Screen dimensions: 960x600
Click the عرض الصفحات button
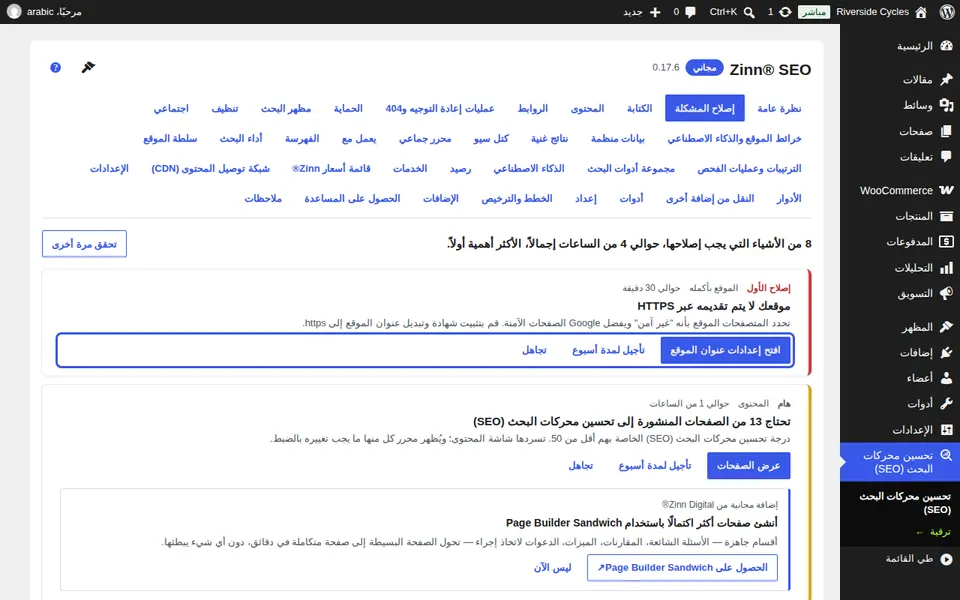[x=748, y=466]
